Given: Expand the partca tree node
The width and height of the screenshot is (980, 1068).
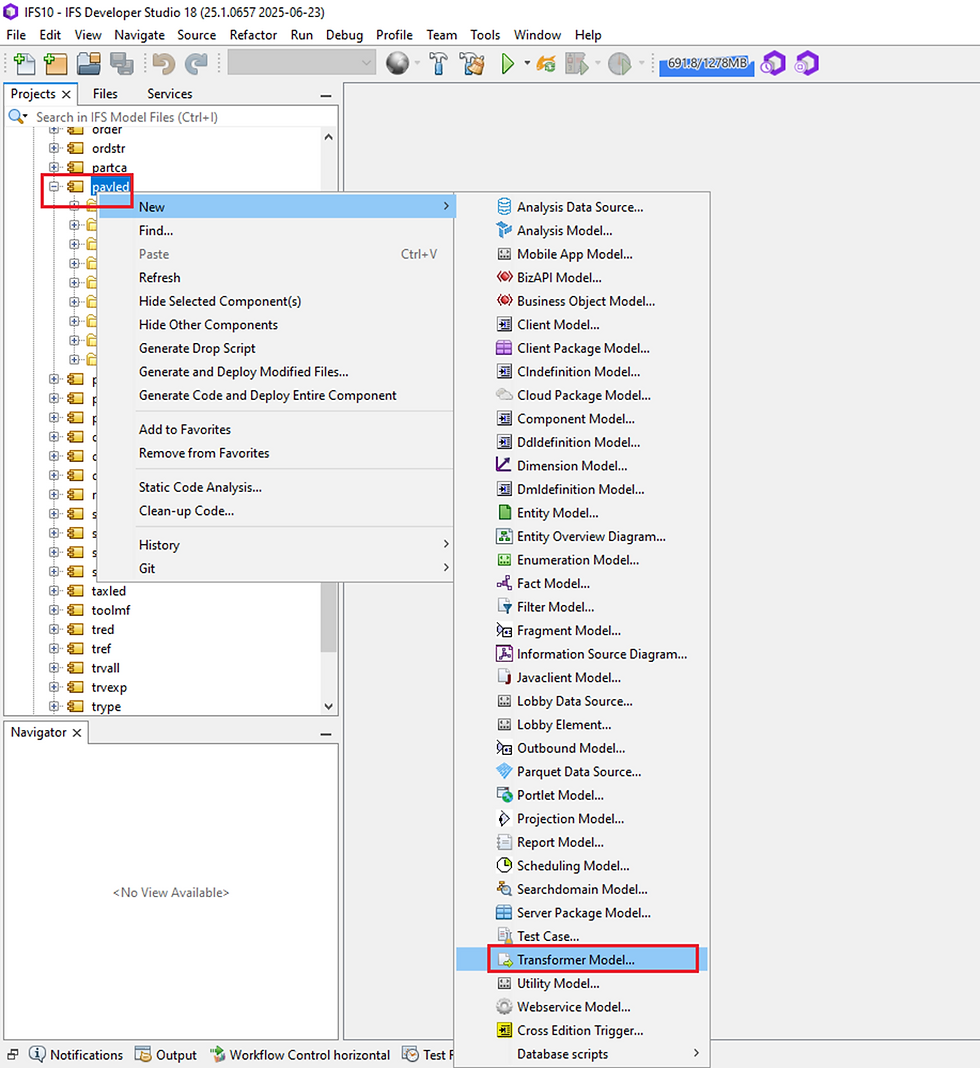Looking at the screenshot, I should [x=54, y=167].
